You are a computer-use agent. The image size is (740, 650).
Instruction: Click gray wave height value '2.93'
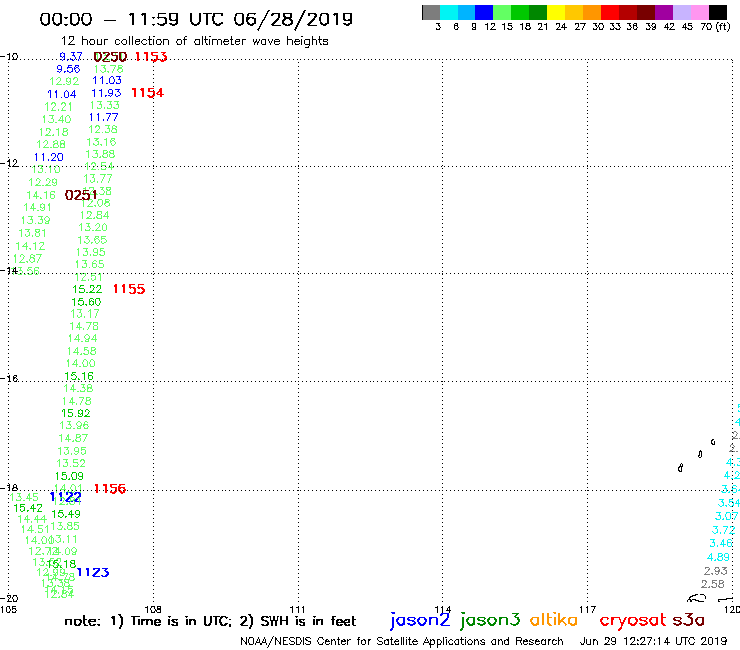[x=716, y=571]
